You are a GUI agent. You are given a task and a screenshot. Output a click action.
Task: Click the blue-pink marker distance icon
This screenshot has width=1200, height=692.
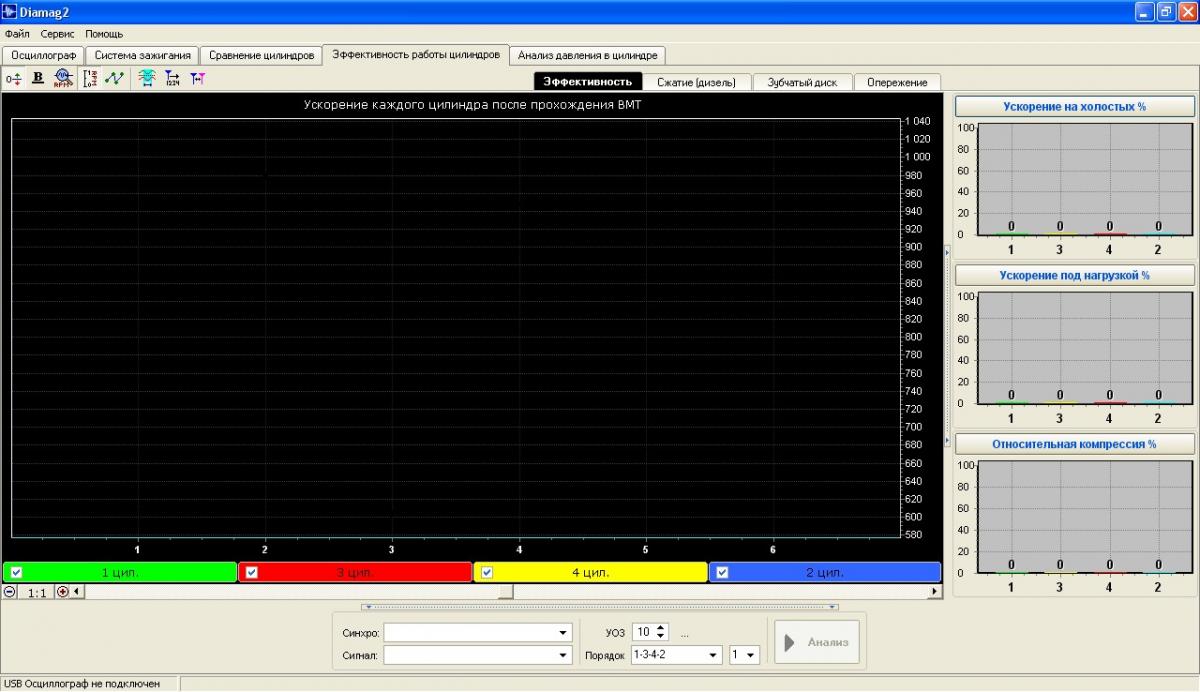(x=197, y=78)
